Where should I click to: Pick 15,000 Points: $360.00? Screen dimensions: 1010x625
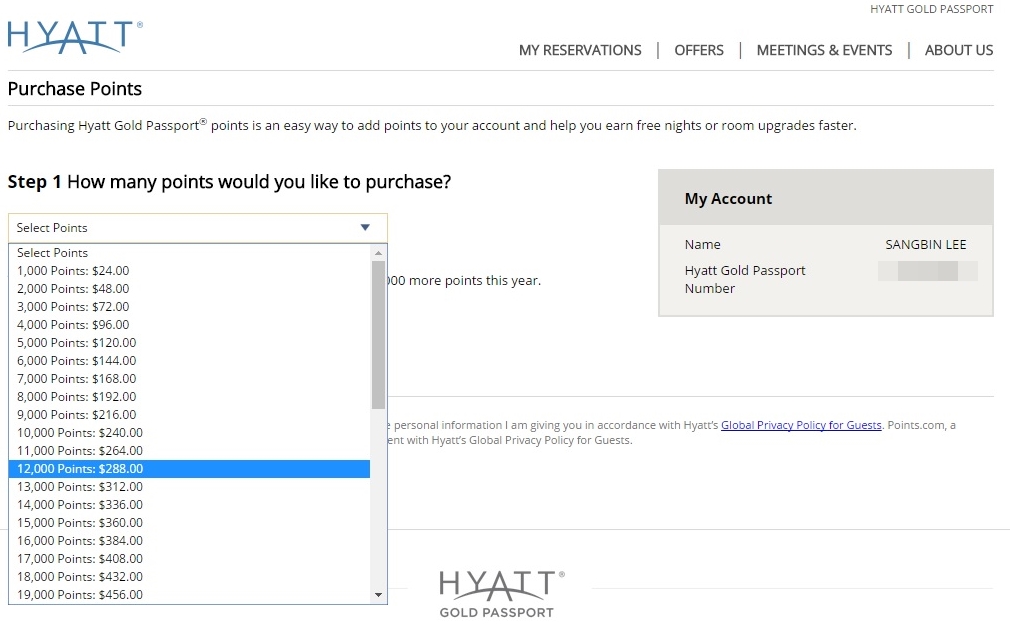[189, 523]
